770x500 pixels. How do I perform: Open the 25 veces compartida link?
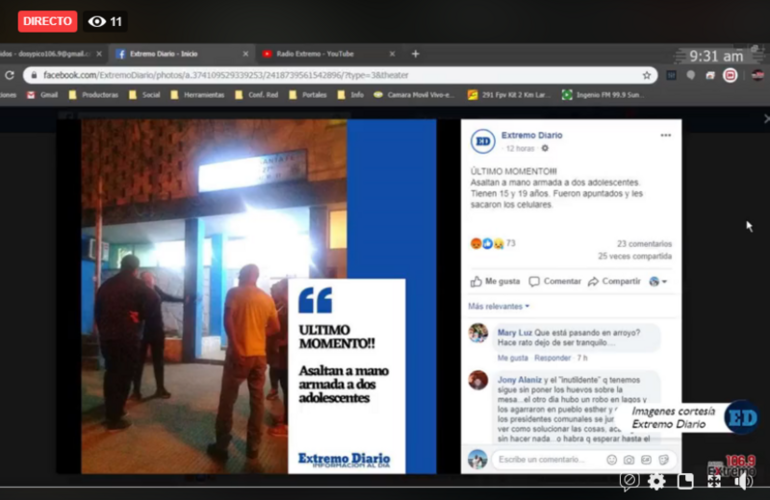click(635, 256)
